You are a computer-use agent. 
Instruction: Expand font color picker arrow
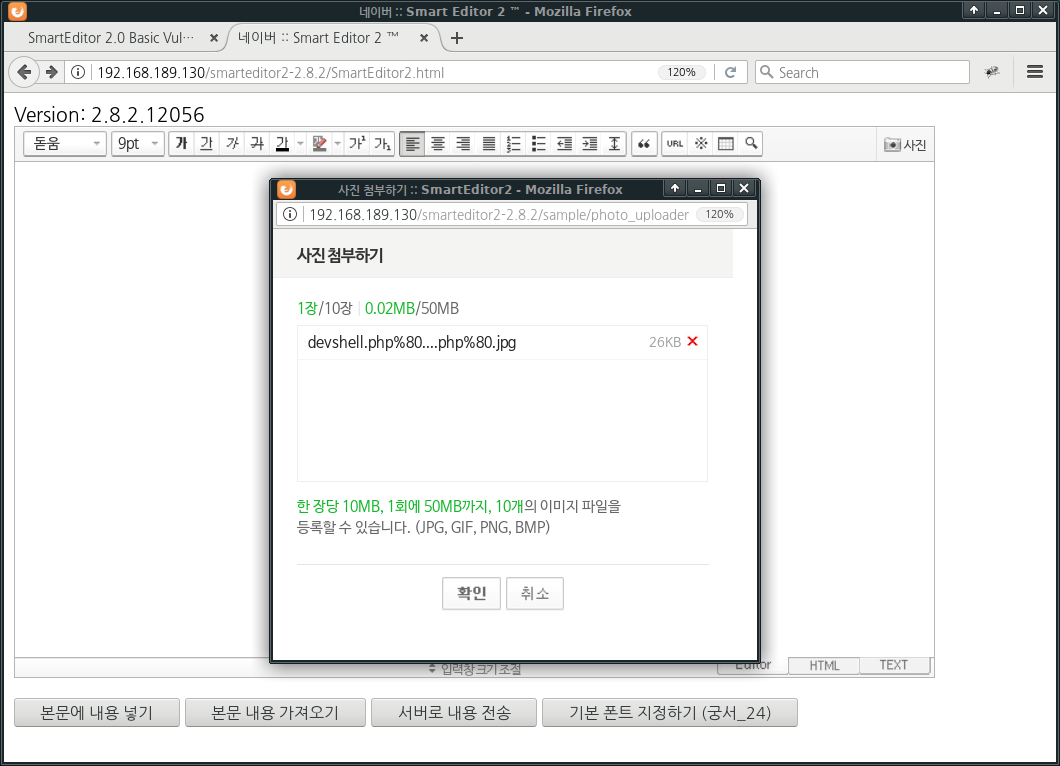coord(300,143)
